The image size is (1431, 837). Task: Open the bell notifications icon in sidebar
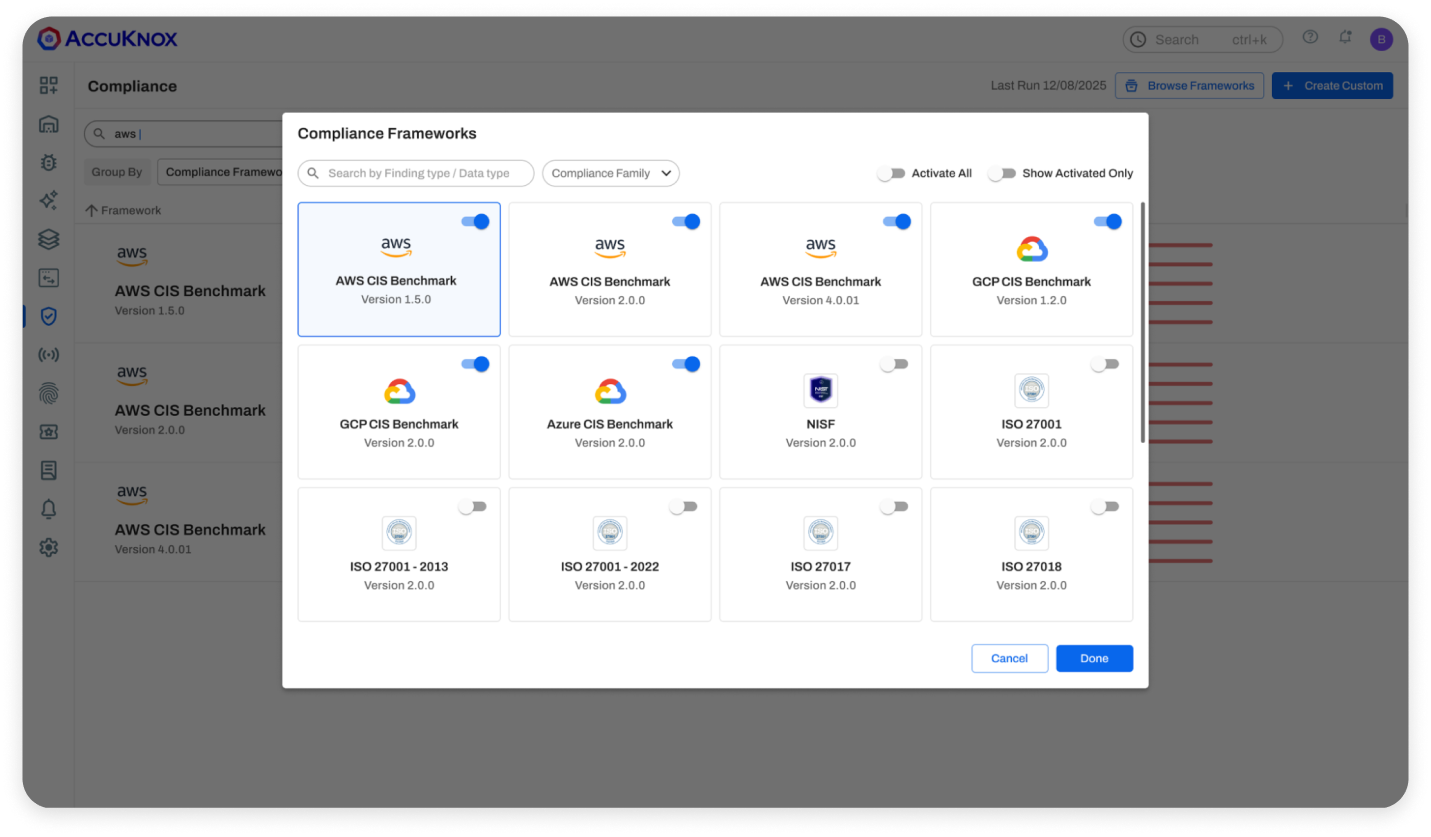pyautogui.click(x=47, y=508)
